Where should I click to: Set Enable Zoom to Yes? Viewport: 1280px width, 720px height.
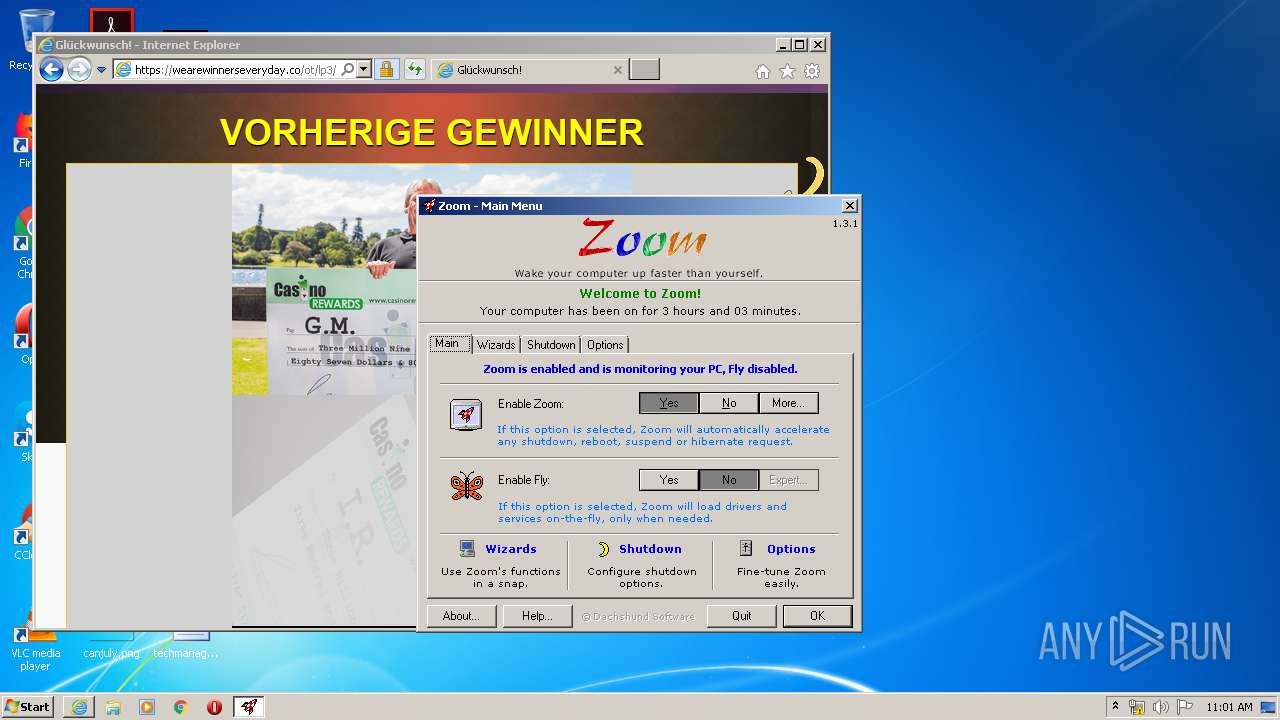[669, 403]
